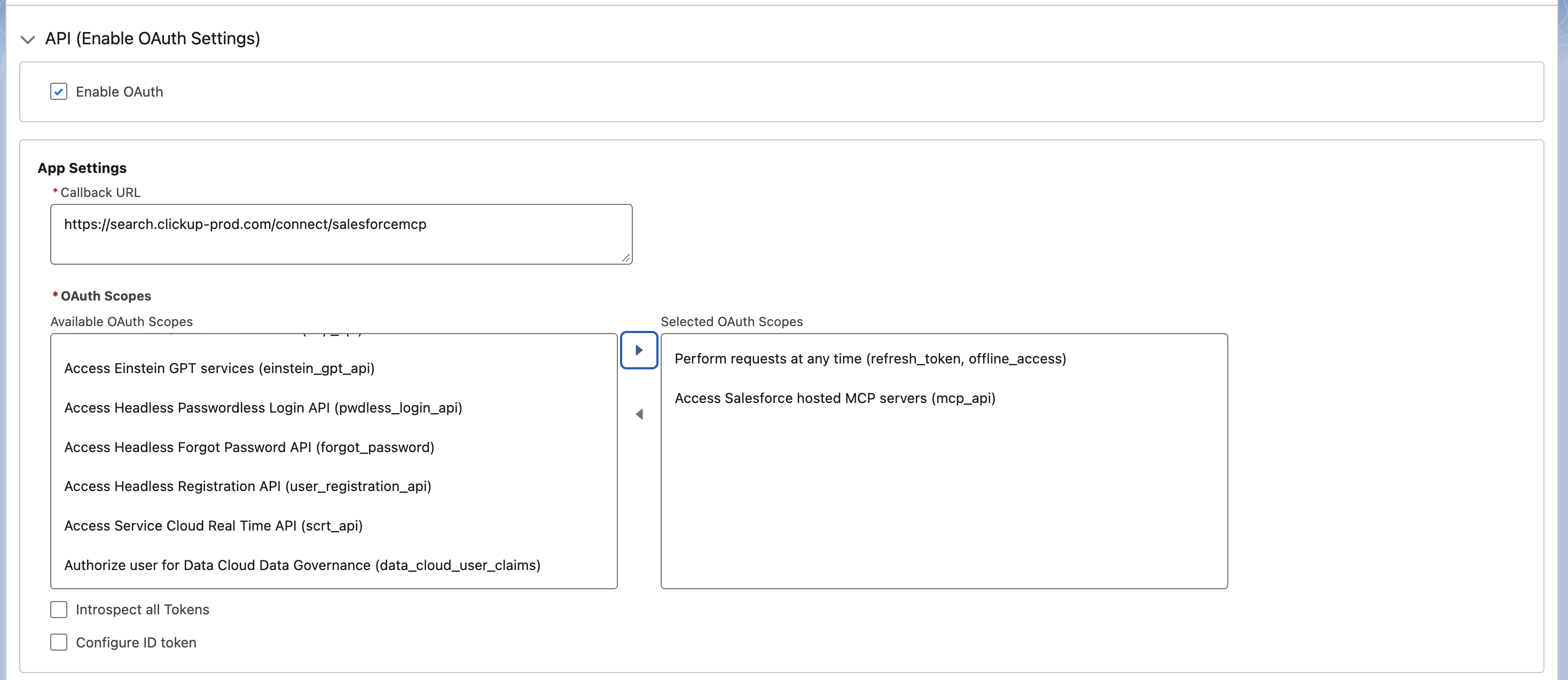
Task: Click the Callback URL text field
Action: click(341, 234)
